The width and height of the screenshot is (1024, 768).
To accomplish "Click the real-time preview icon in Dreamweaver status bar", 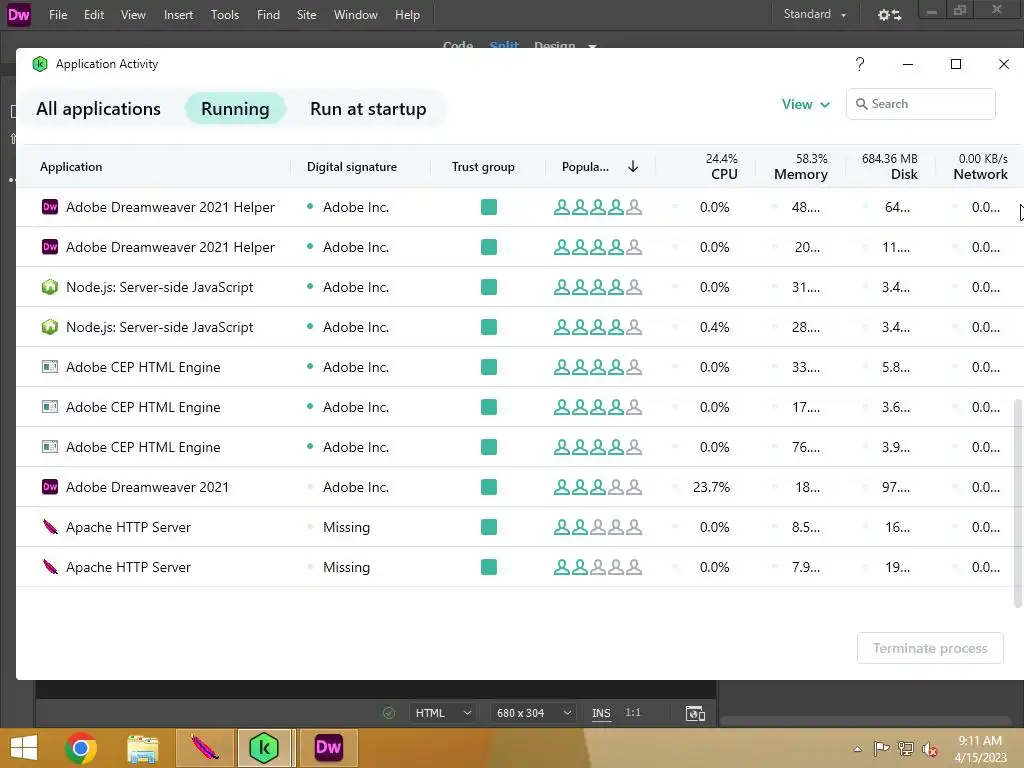I will pos(695,713).
